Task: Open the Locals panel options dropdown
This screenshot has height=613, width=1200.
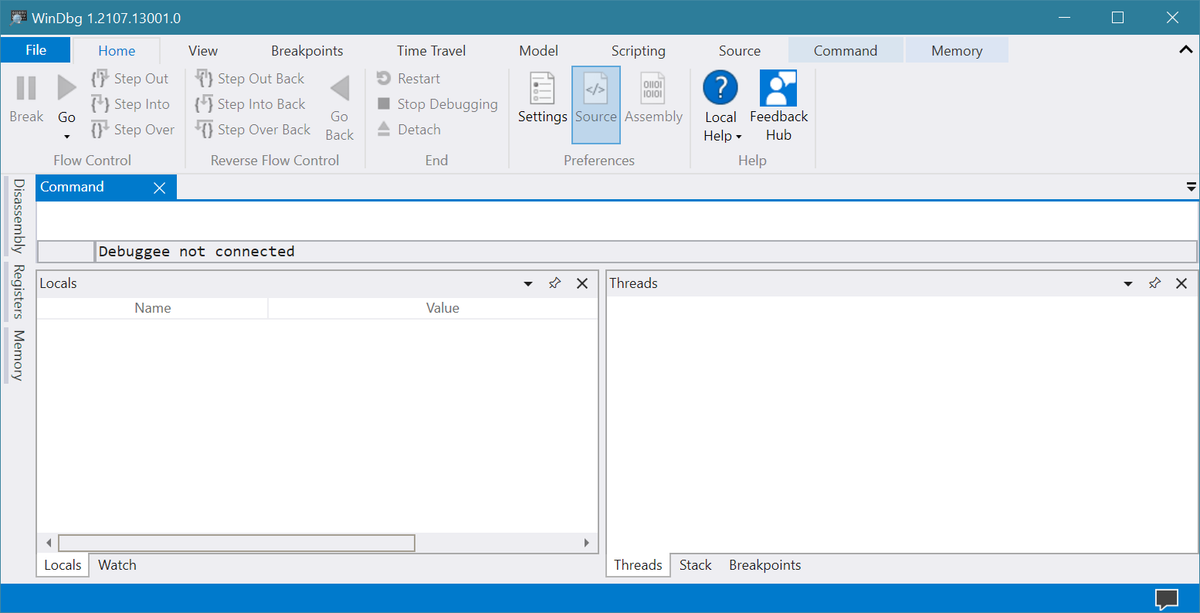Action: [x=528, y=284]
